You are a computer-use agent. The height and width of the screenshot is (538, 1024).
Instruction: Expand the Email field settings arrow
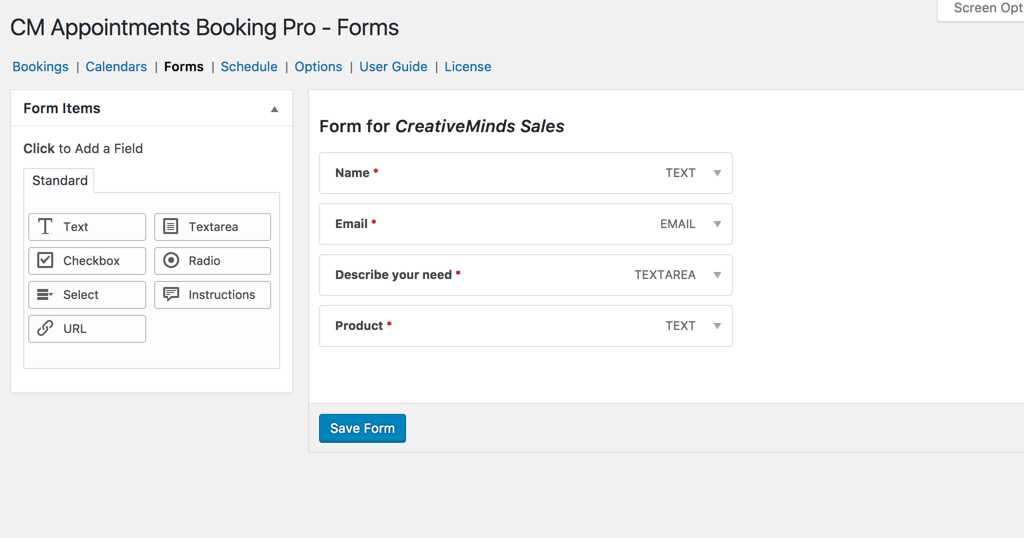tap(717, 224)
